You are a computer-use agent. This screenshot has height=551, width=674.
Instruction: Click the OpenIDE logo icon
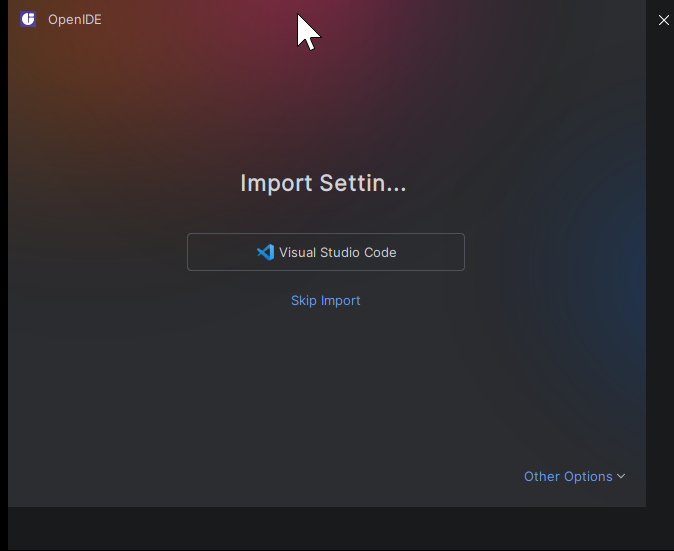click(x=28, y=19)
